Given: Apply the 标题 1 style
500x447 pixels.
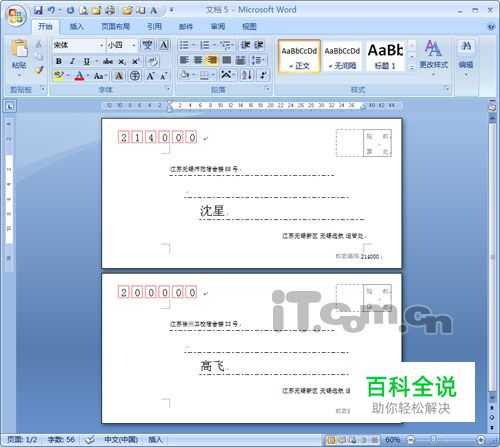Looking at the screenshot, I should coord(385,56).
